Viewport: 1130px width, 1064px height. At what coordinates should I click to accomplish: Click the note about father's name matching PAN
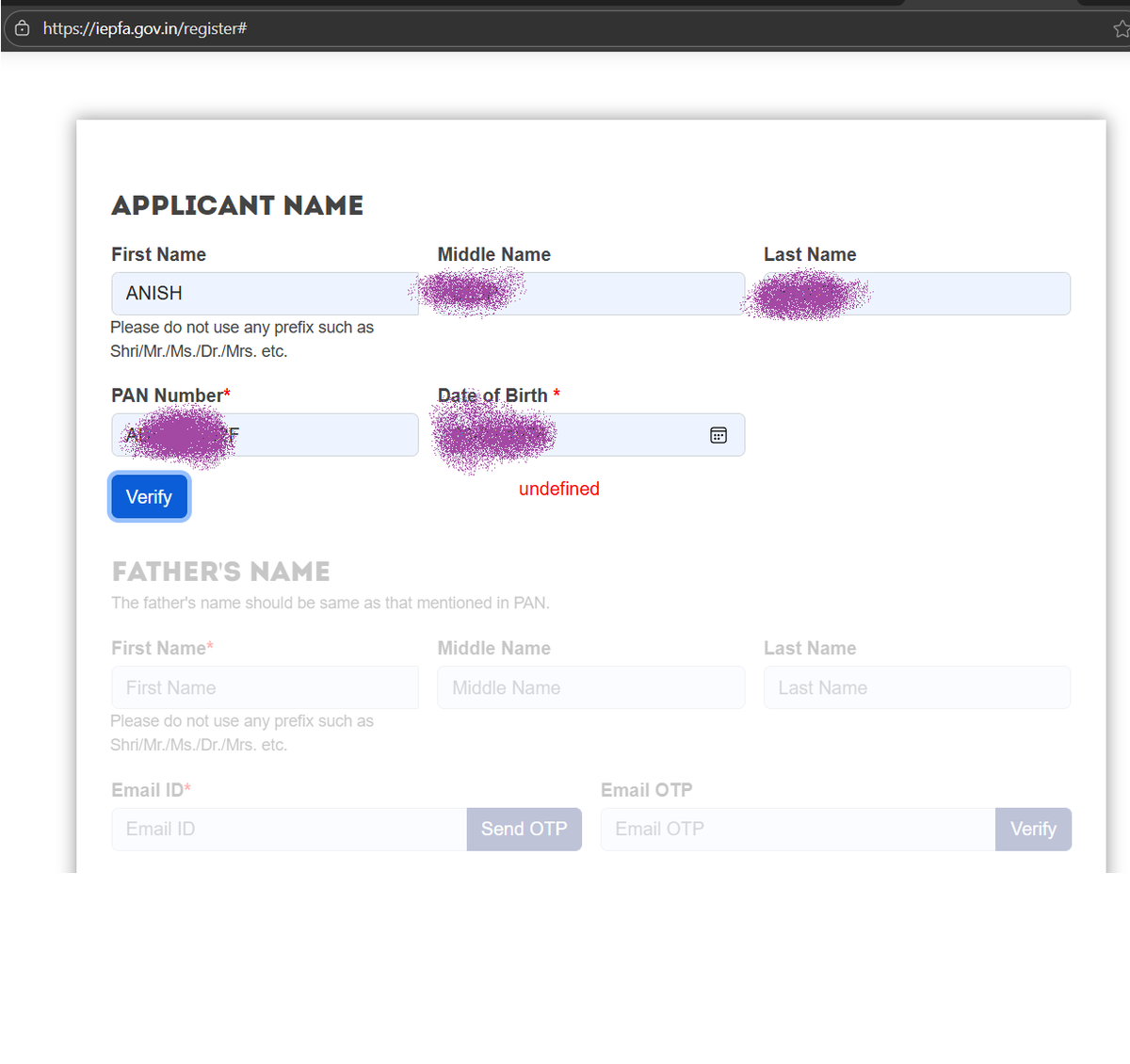(331, 603)
